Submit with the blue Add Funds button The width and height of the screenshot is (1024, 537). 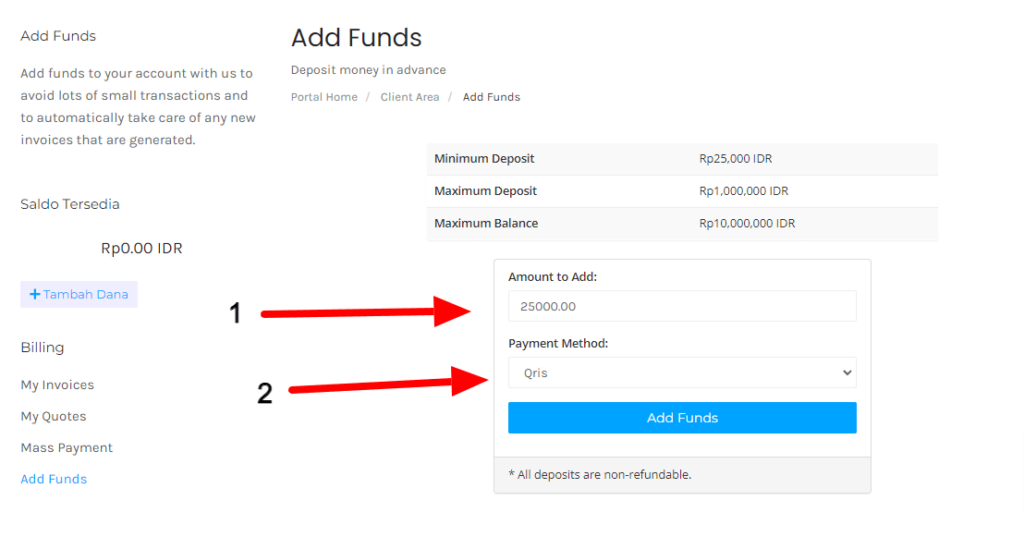tap(682, 418)
